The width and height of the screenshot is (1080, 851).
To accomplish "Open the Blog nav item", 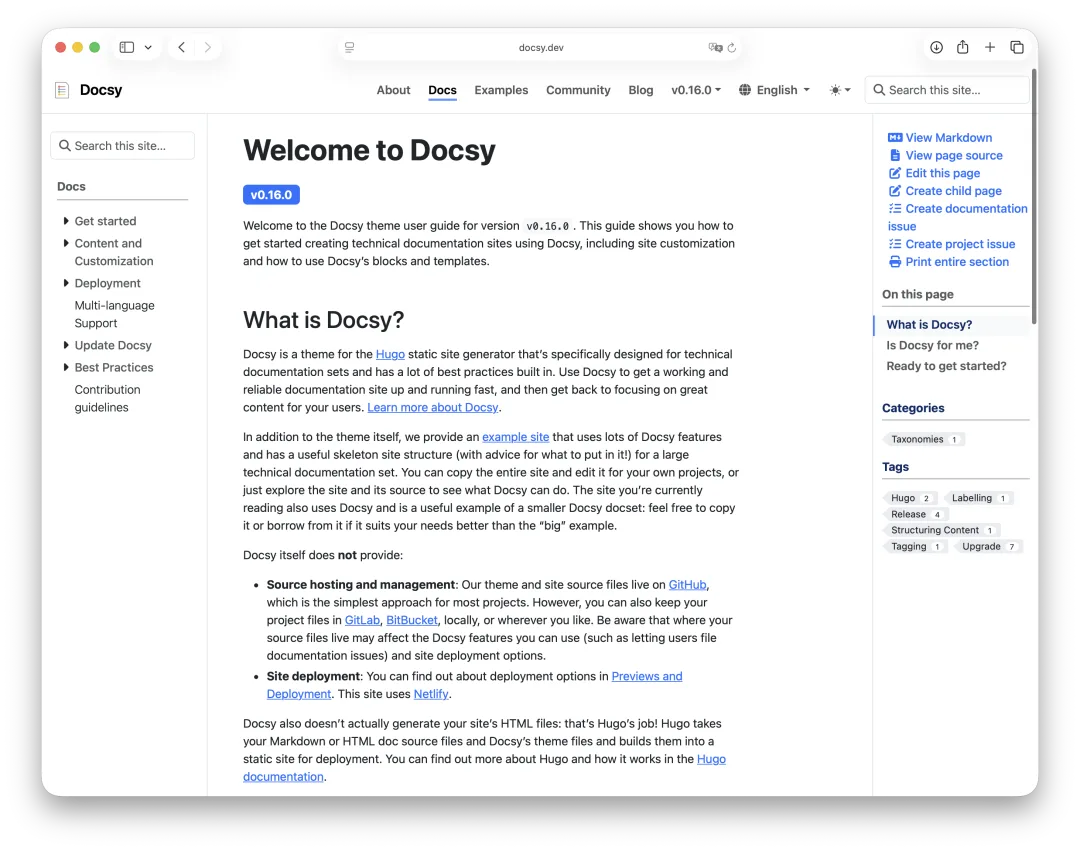I will [641, 90].
